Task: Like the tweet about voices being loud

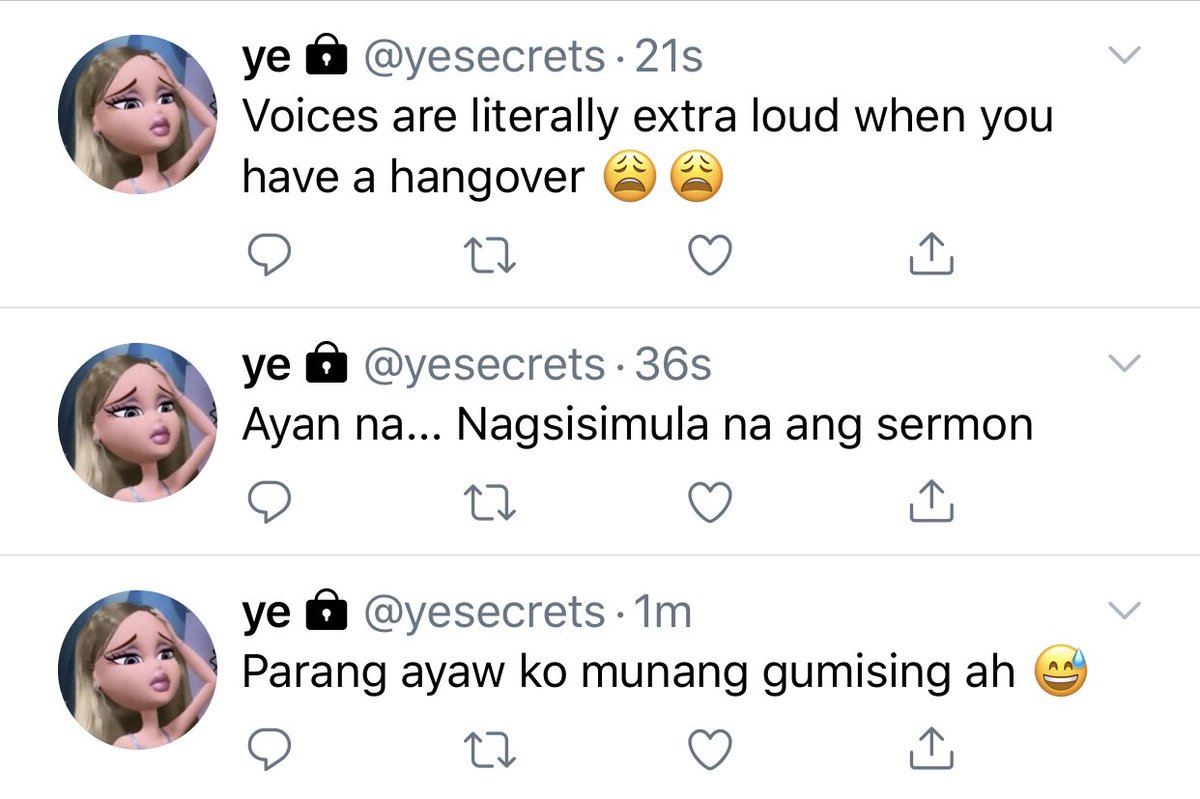Action: (711, 256)
